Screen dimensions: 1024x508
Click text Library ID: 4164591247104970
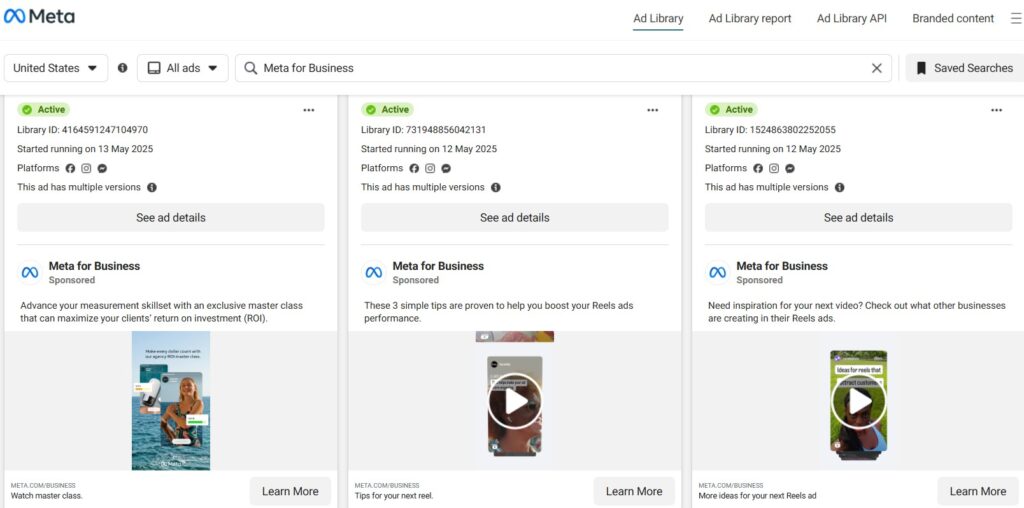point(82,130)
